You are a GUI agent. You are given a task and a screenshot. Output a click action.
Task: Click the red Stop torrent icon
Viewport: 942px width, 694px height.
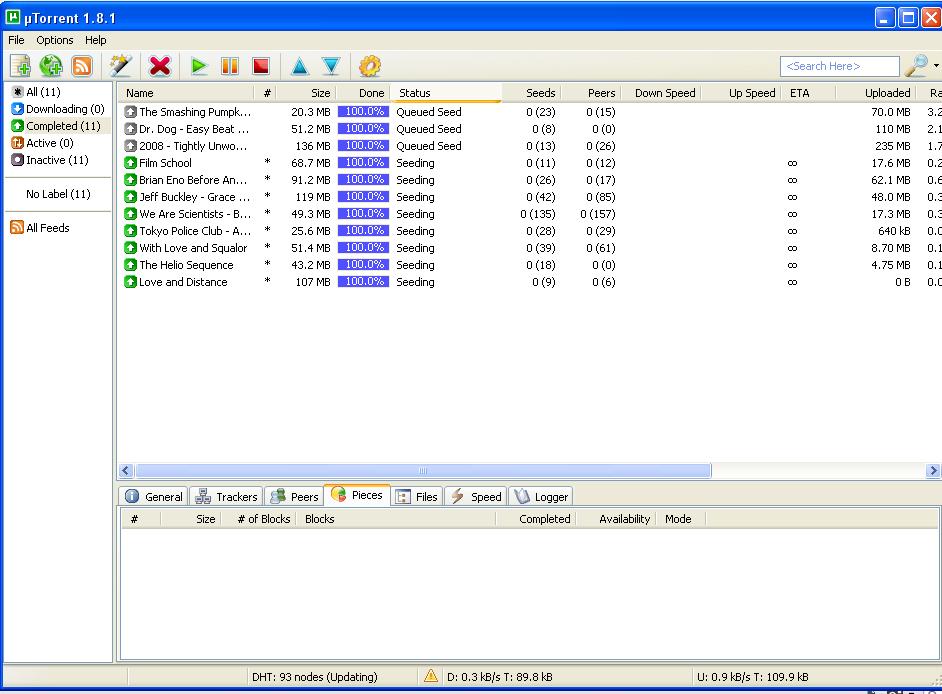pyautogui.click(x=261, y=65)
